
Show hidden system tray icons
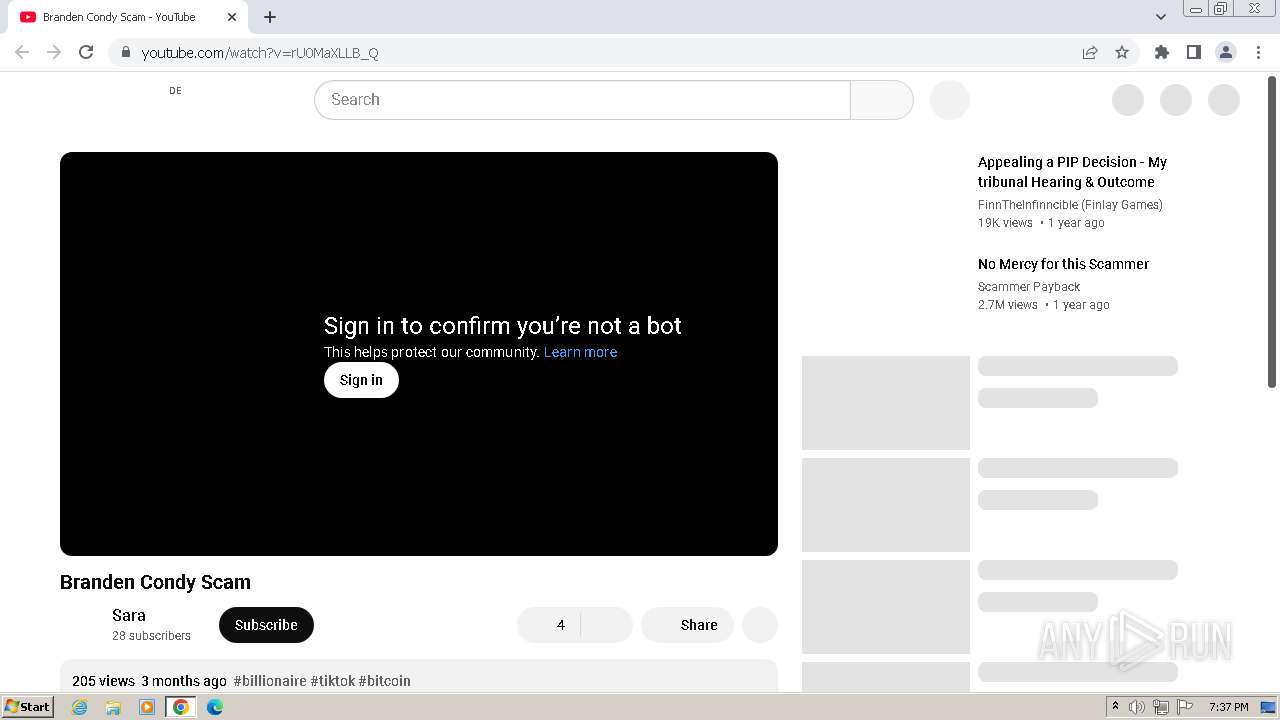coord(1115,707)
